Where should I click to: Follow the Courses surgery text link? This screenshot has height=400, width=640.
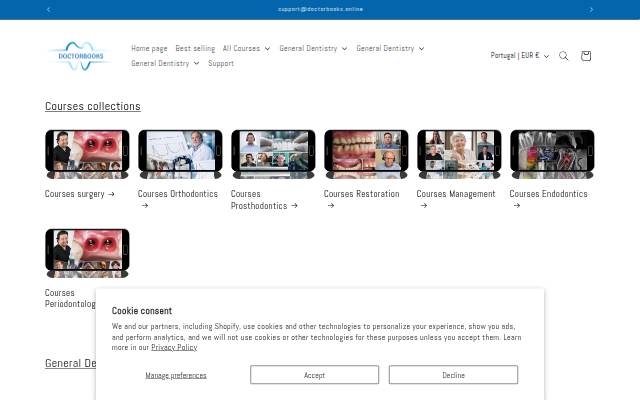[80, 194]
